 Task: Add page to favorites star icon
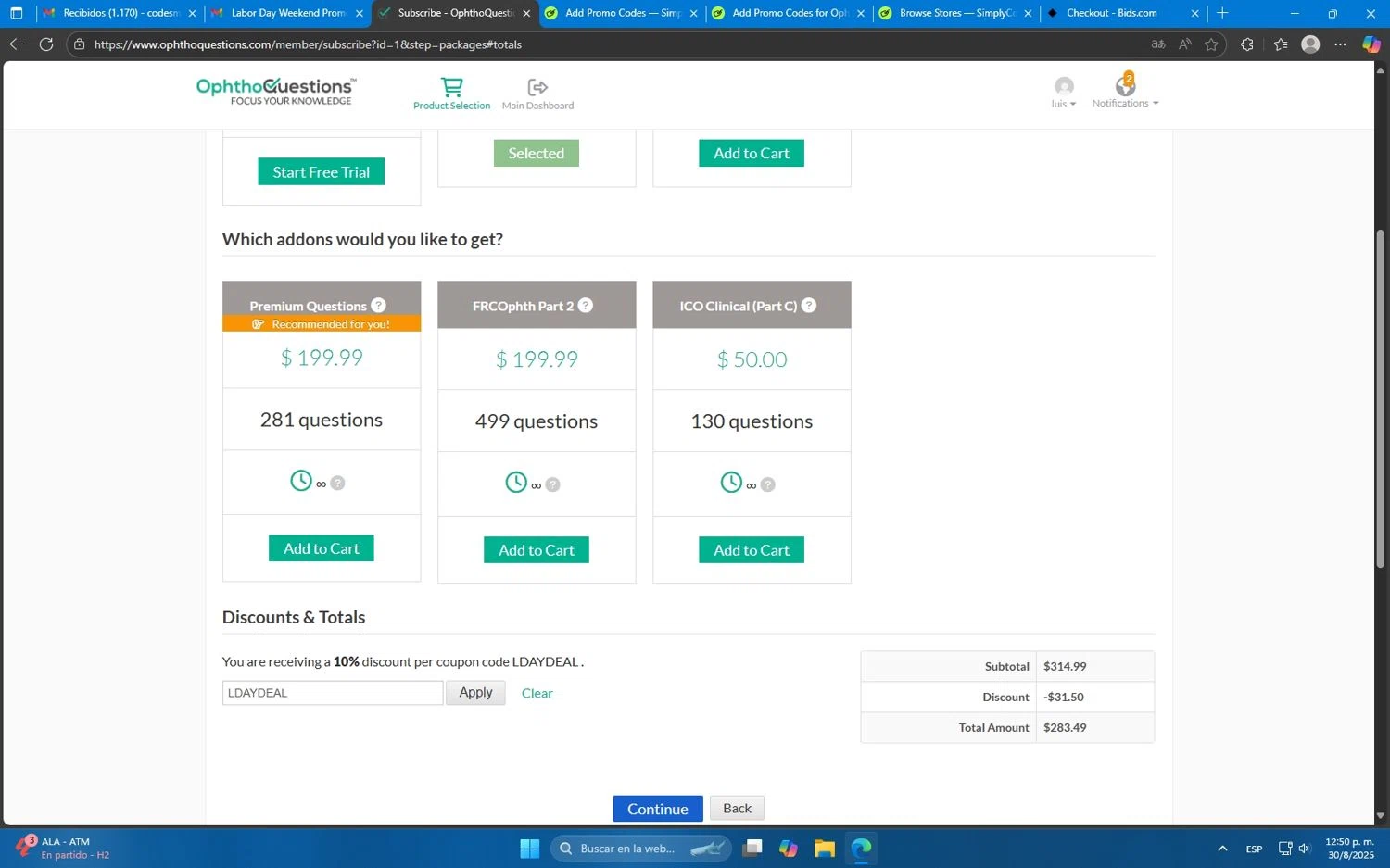(x=1211, y=44)
